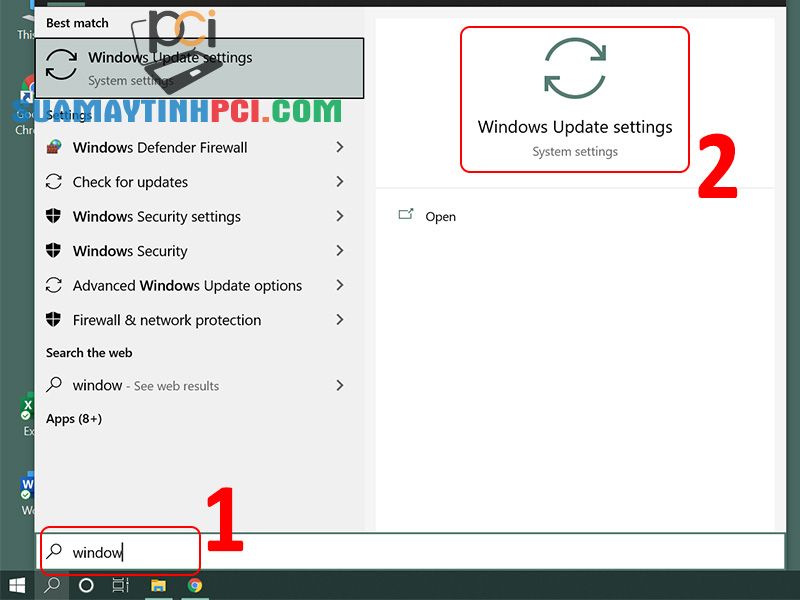This screenshot has height=600, width=800.
Task: Click the shield icon for Windows Security settings
Action: point(55,216)
